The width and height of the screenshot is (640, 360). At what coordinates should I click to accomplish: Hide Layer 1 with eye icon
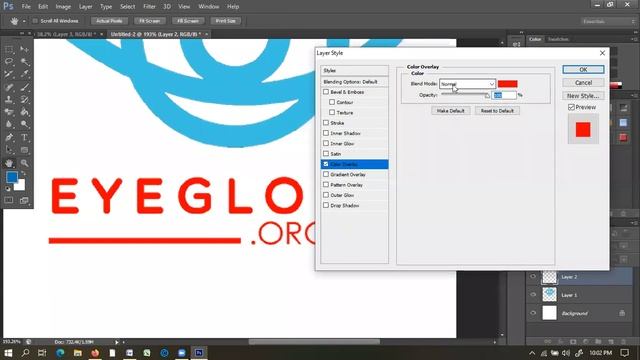coord(533,295)
